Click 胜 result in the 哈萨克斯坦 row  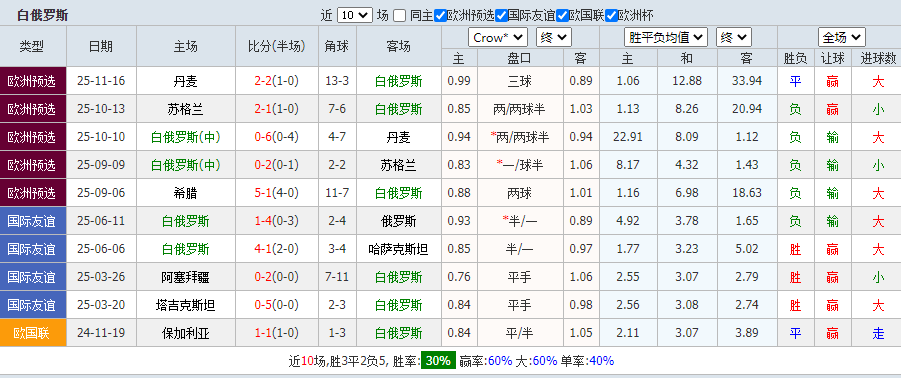[x=795, y=249]
